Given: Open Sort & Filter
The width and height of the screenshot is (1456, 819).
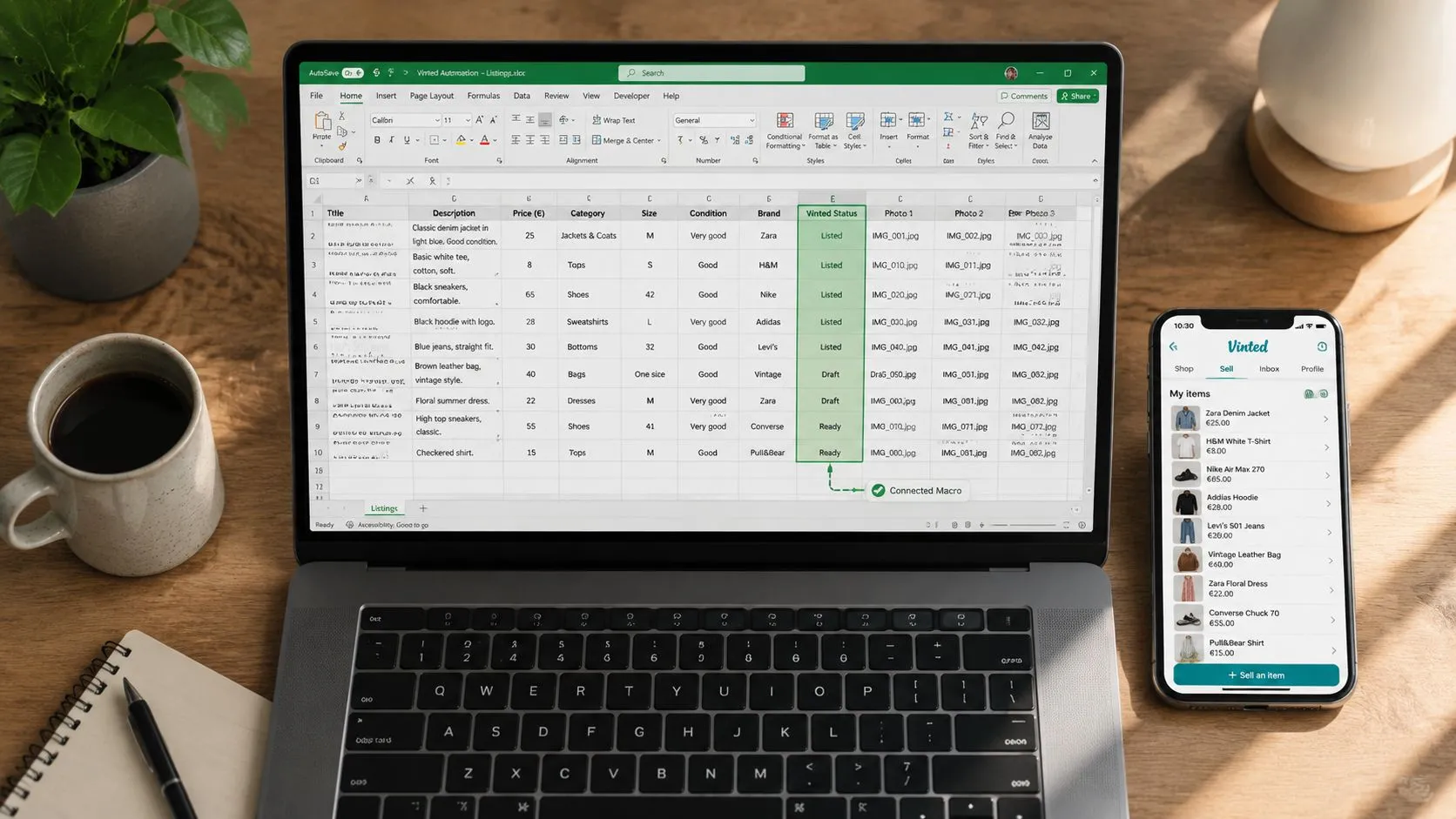Looking at the screenshot, I should pos(979,131).
